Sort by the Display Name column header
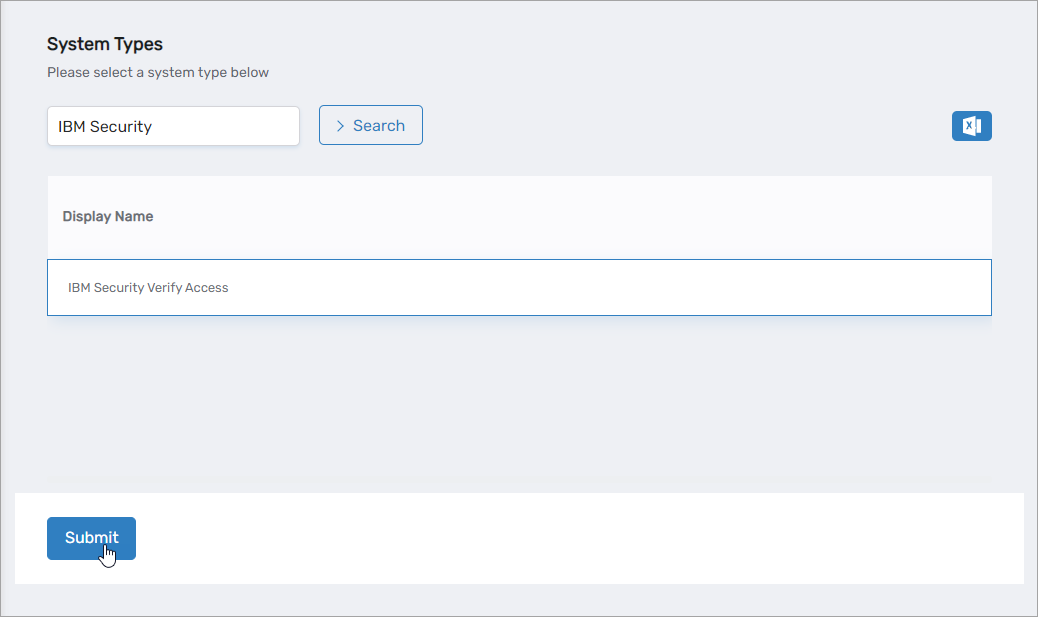Screen dimensions: 1038x617 [x=108, y=216]
